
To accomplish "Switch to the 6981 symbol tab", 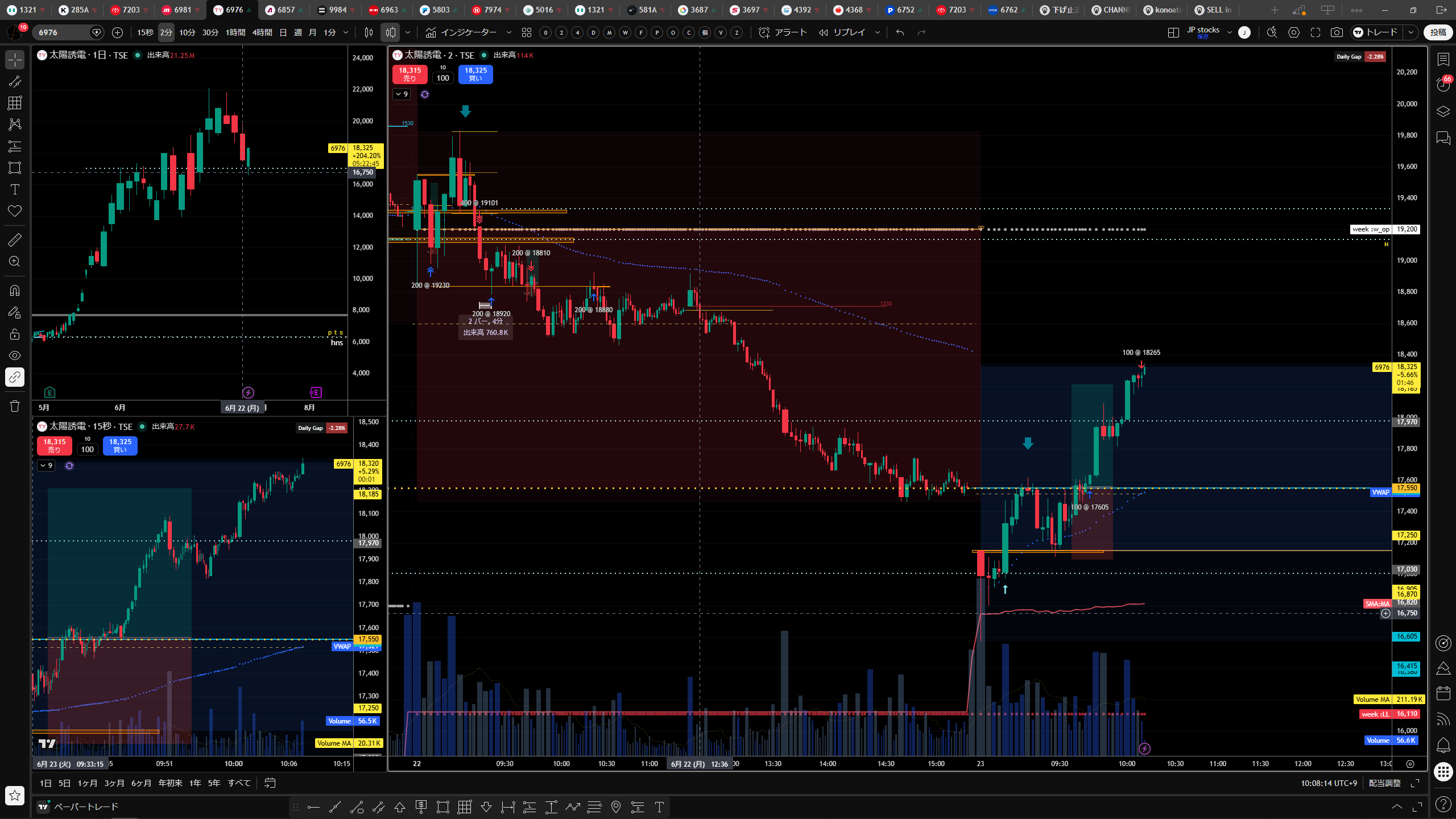I will 181,10.
